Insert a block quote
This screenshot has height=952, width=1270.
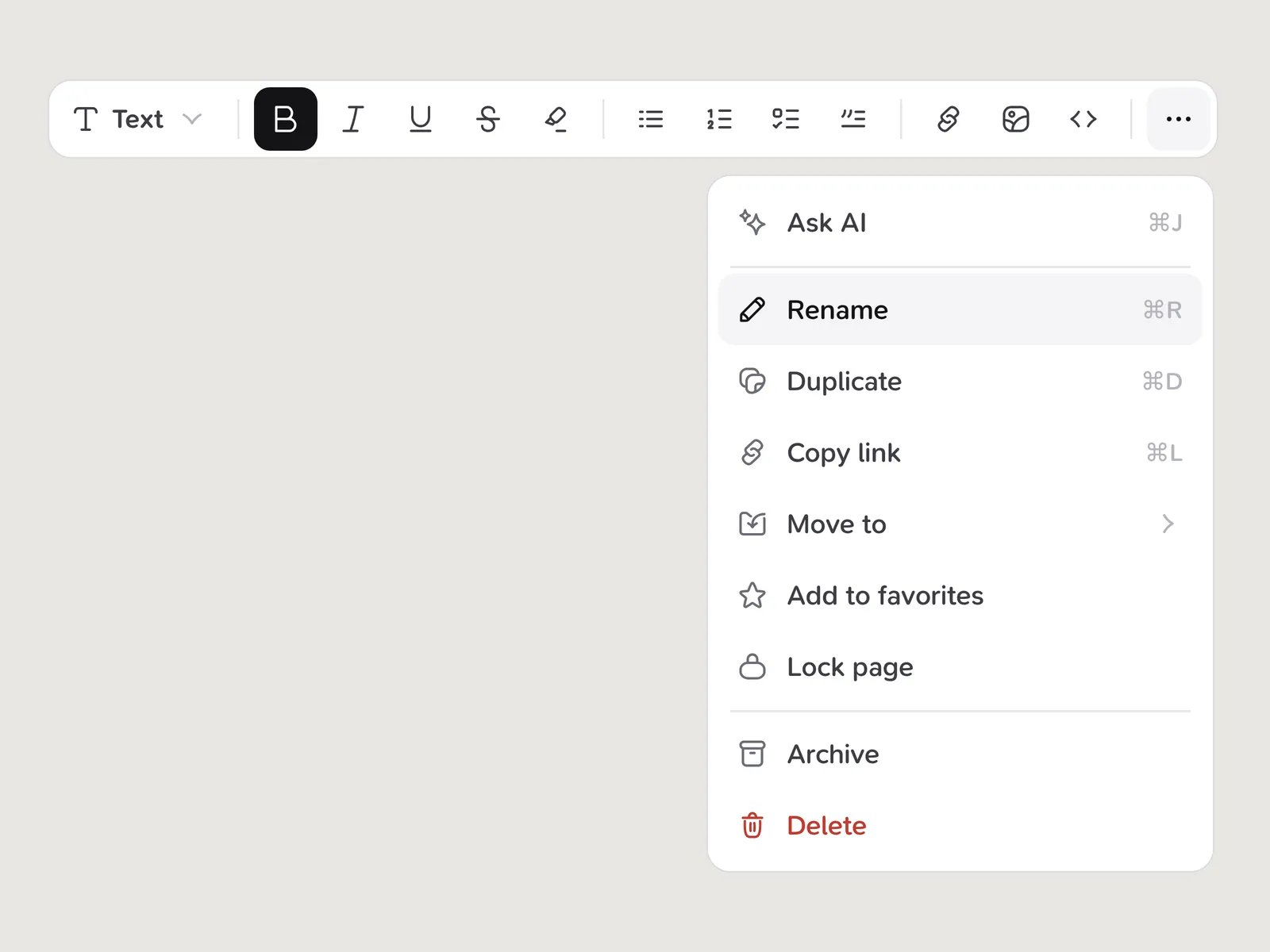click(853, 119)
